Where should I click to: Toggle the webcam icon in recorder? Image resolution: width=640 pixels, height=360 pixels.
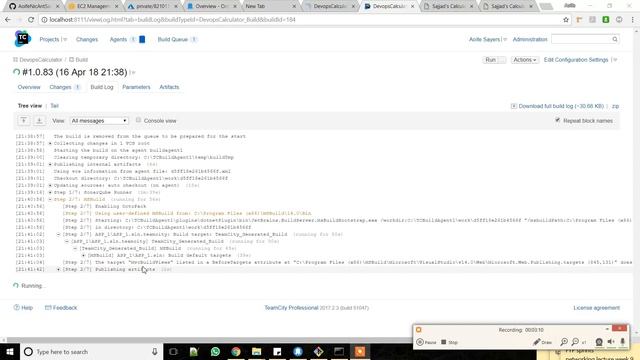[599, 342]
